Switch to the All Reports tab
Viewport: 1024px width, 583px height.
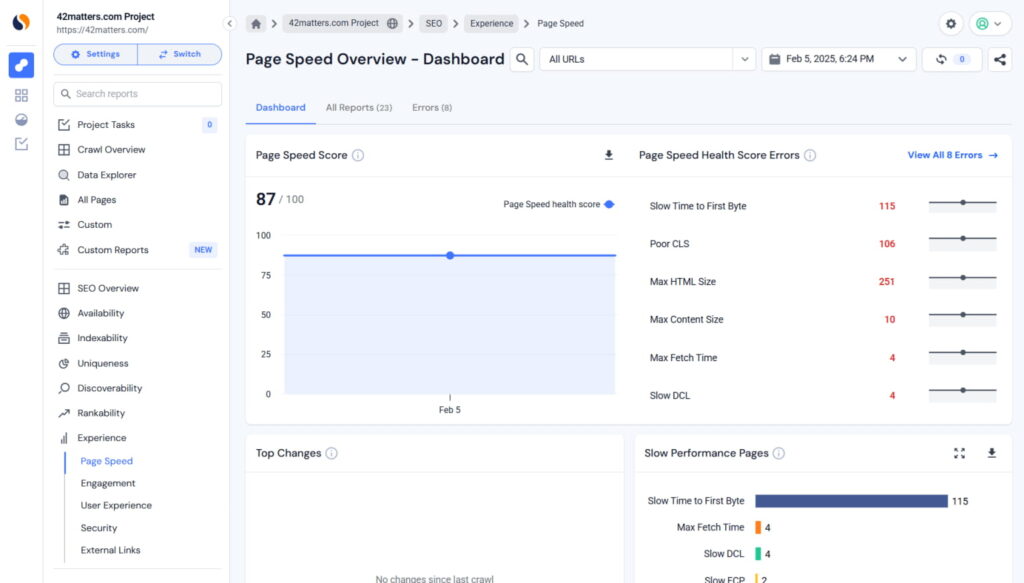[x=358, y=107]
